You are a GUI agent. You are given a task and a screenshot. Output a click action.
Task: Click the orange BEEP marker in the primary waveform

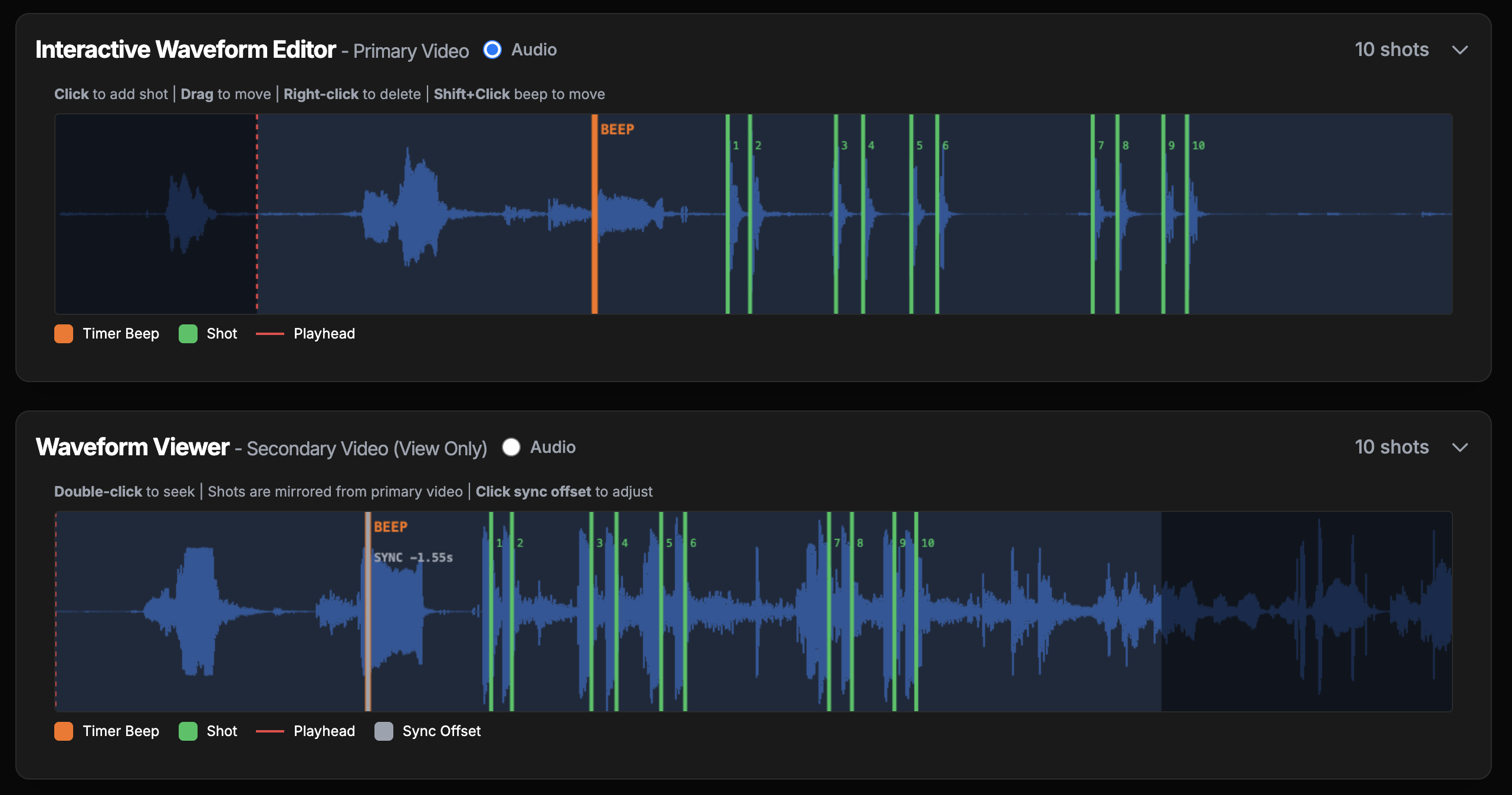click(x=594, y=212)
